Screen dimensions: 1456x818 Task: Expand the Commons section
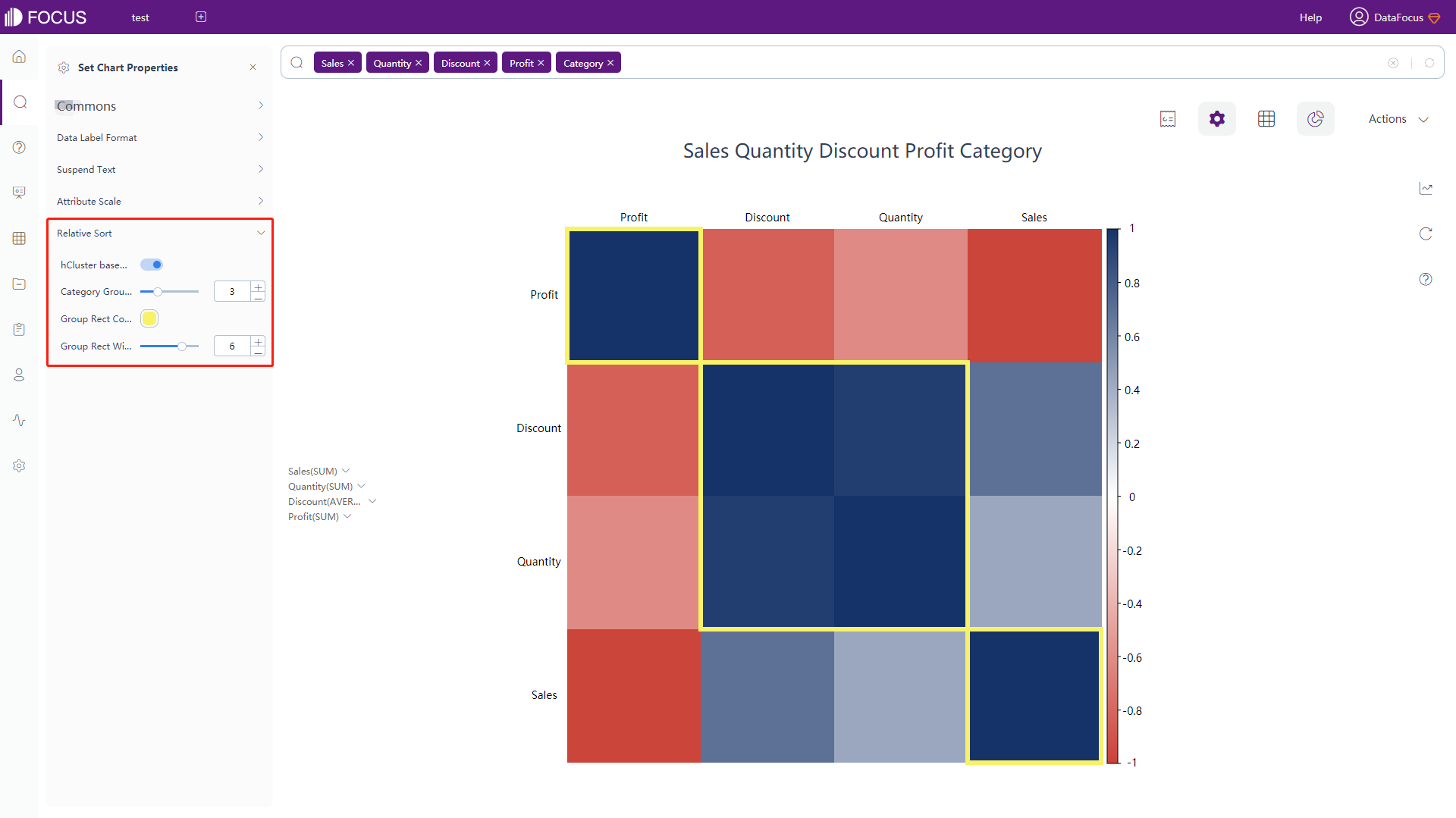pos(159,106)
